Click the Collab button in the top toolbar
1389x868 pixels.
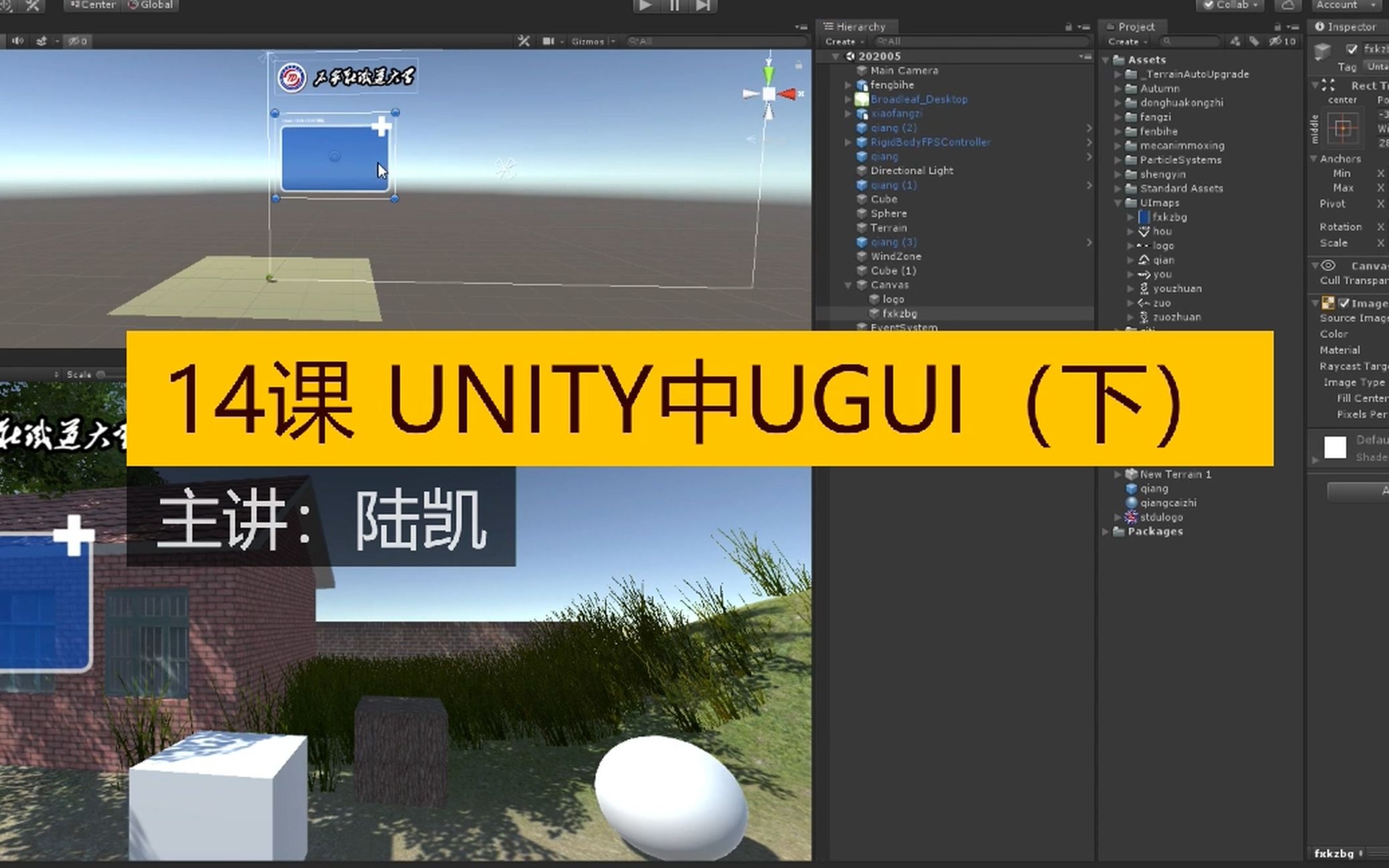(1229, 5)
